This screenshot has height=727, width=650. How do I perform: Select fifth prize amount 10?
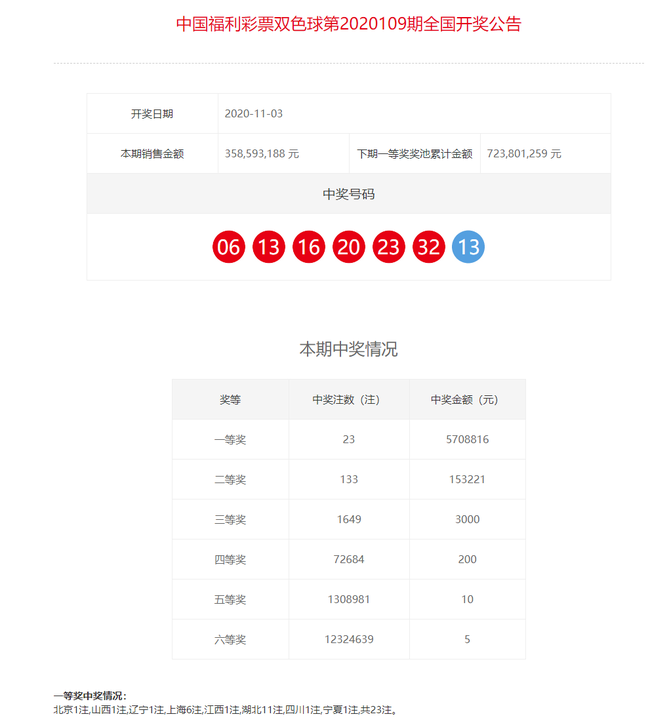point(467,599)
